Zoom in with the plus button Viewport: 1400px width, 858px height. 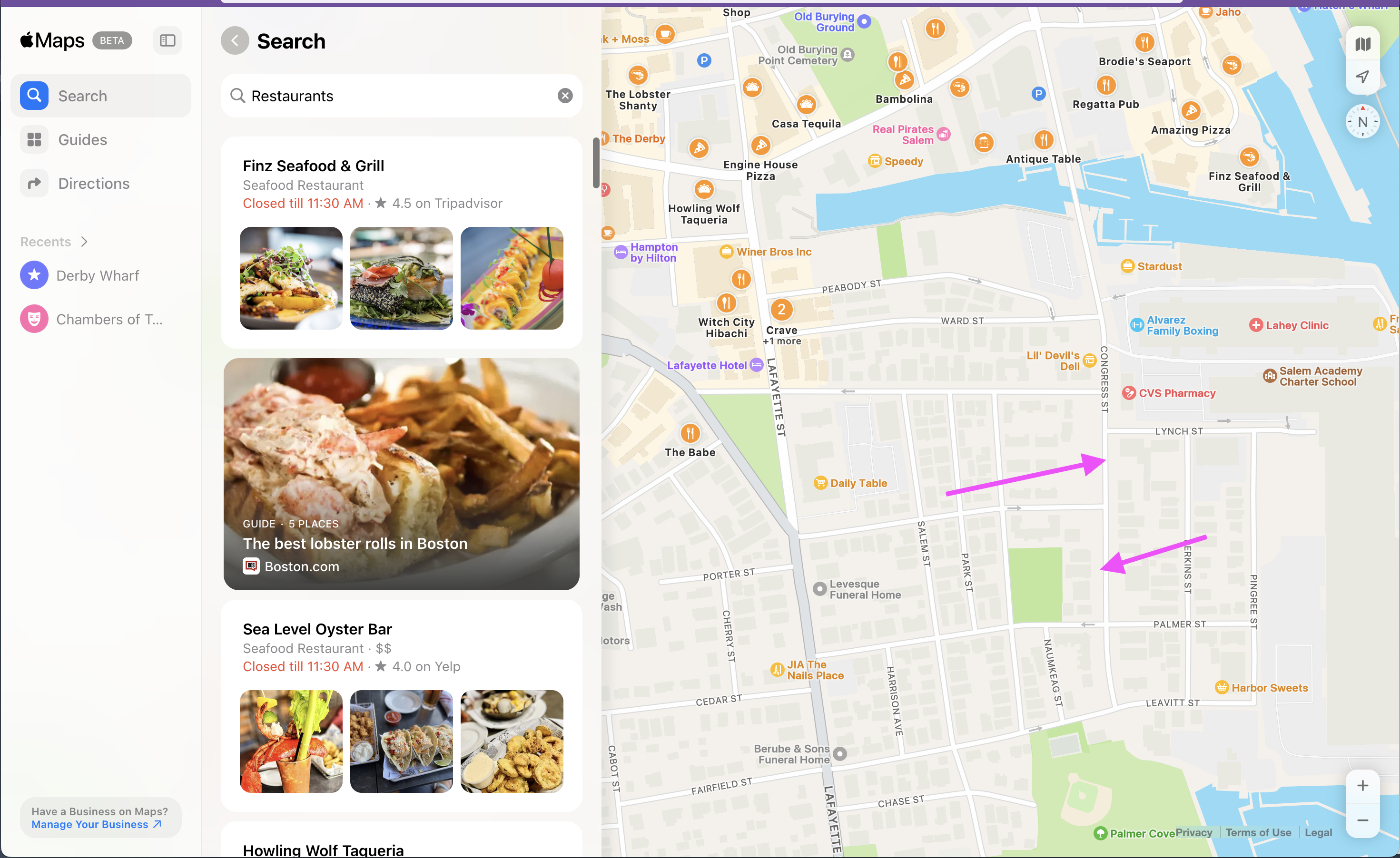click(1362, 786)
